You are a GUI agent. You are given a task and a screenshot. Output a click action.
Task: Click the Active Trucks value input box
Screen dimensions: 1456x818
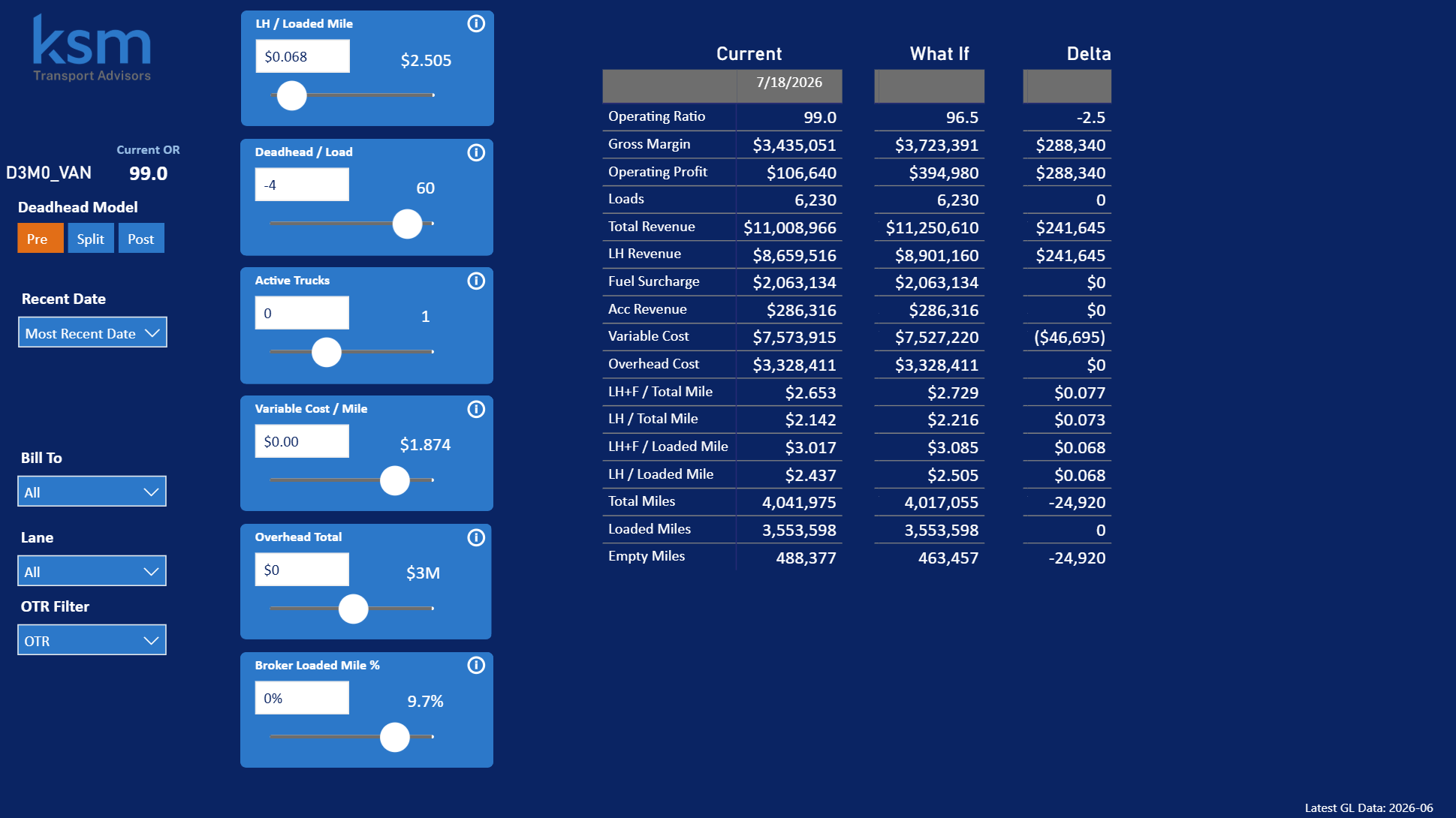tap(302, 313)
